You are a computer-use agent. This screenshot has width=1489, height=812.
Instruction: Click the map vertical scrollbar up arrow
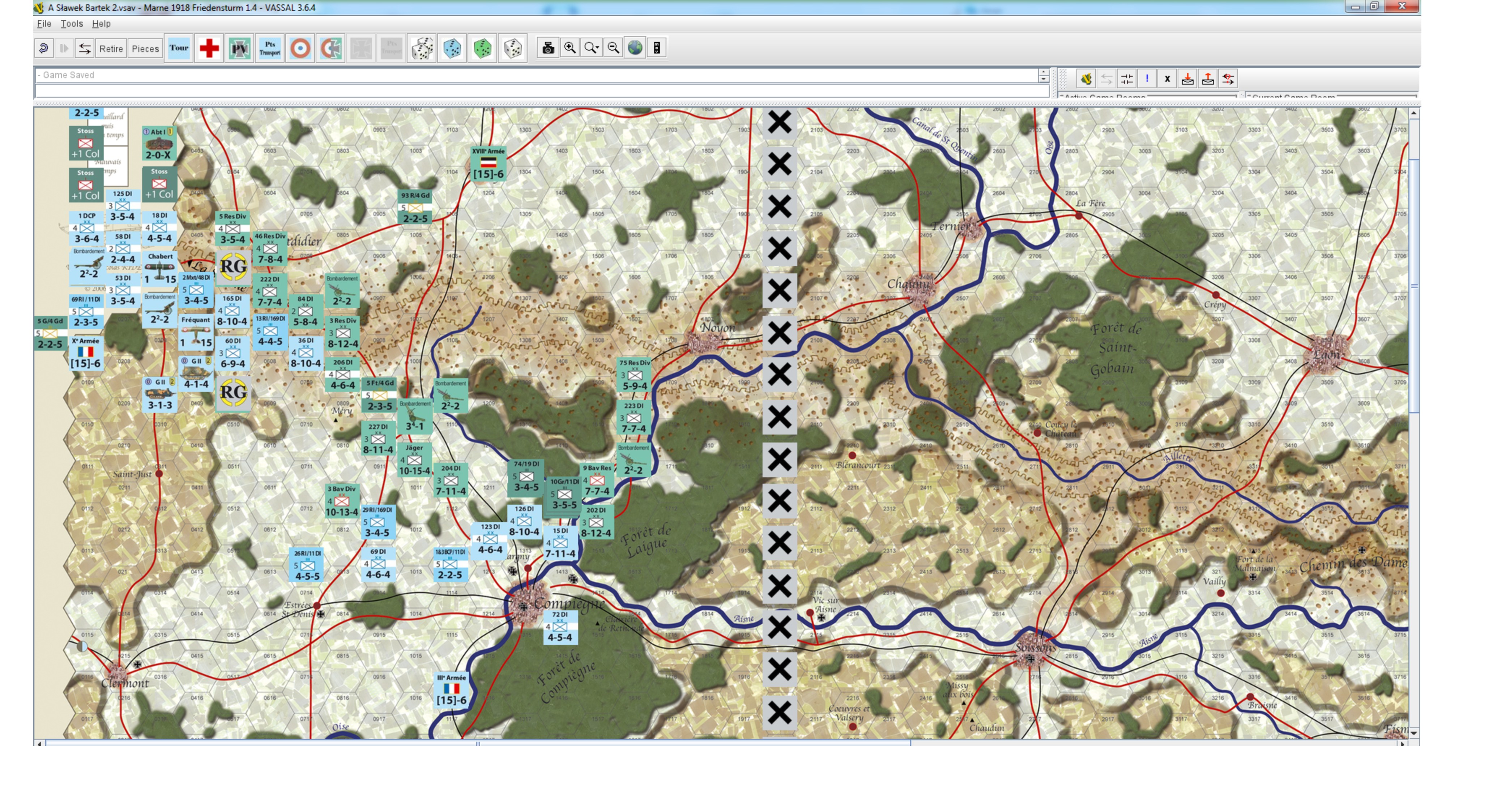[x=1414, y=113]
